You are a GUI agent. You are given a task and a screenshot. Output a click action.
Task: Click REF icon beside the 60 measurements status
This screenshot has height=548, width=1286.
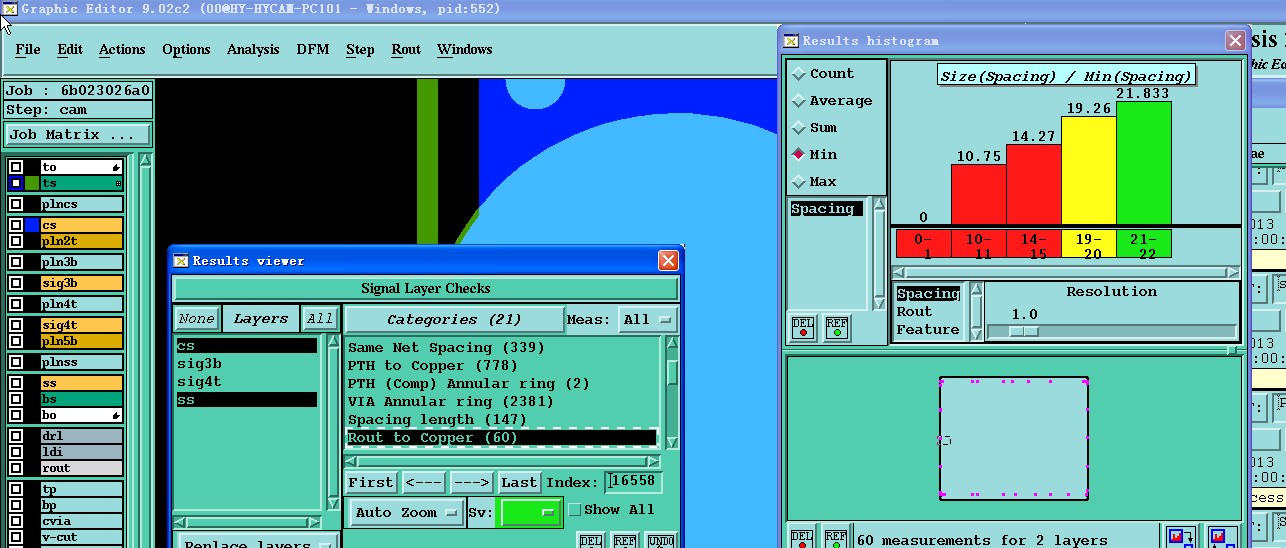coord(836,538)
